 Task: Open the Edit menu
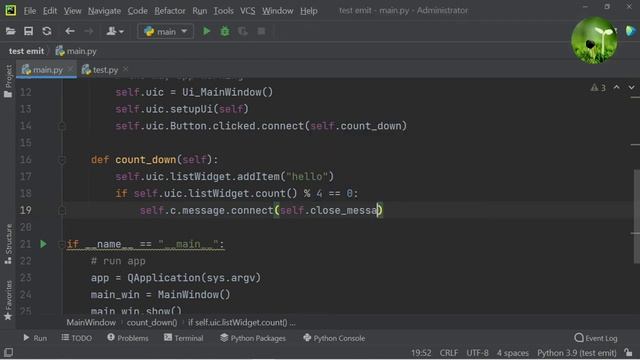(50, 11)
